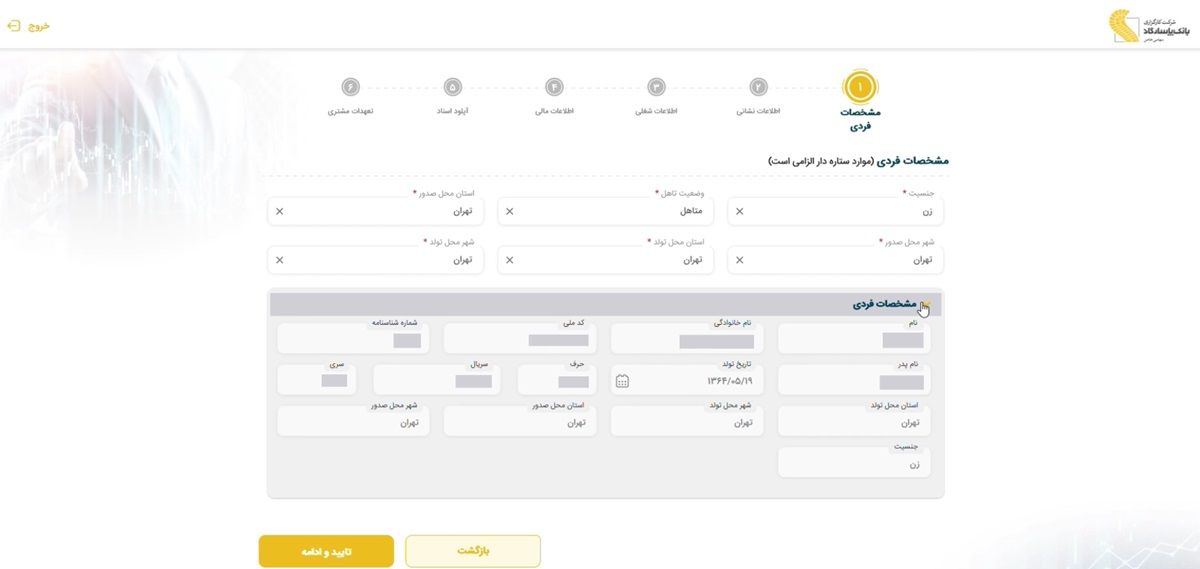Image resolution: width=1200 pixels, height=569 pixels.
Task: Clear the وضعیت تاهل selection with X
Action: coord(509,211)
